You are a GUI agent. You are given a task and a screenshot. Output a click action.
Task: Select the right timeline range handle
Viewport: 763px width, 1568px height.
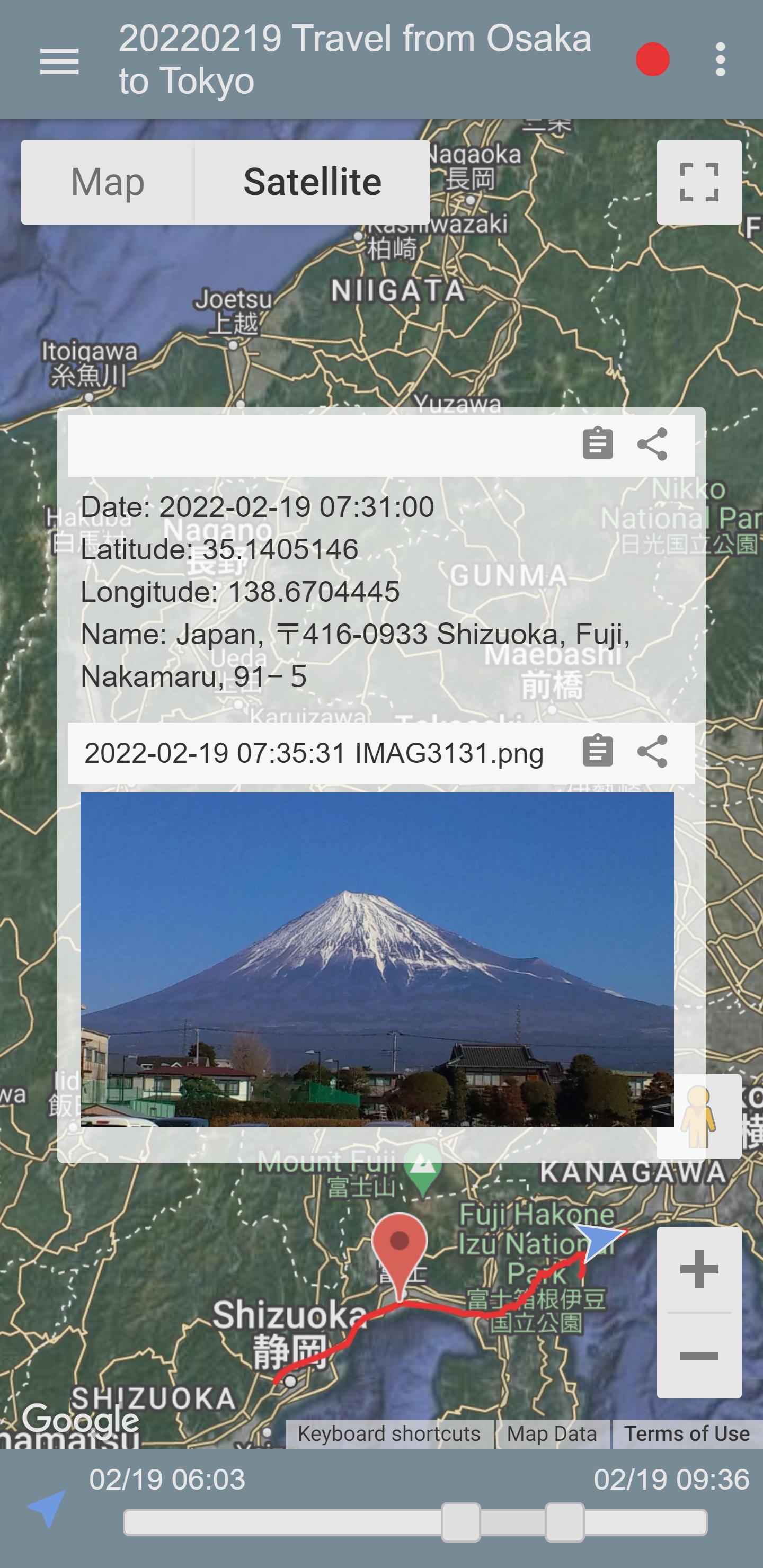[x=565, y=1522]
